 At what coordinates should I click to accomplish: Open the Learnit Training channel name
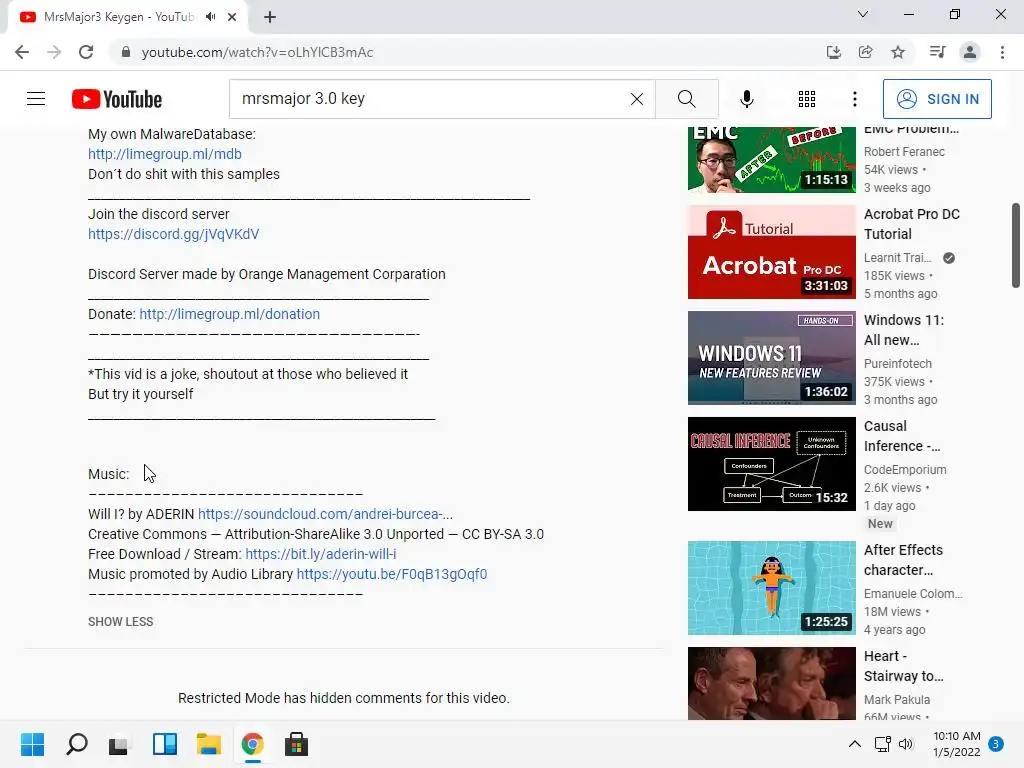[x=897, y=258]
